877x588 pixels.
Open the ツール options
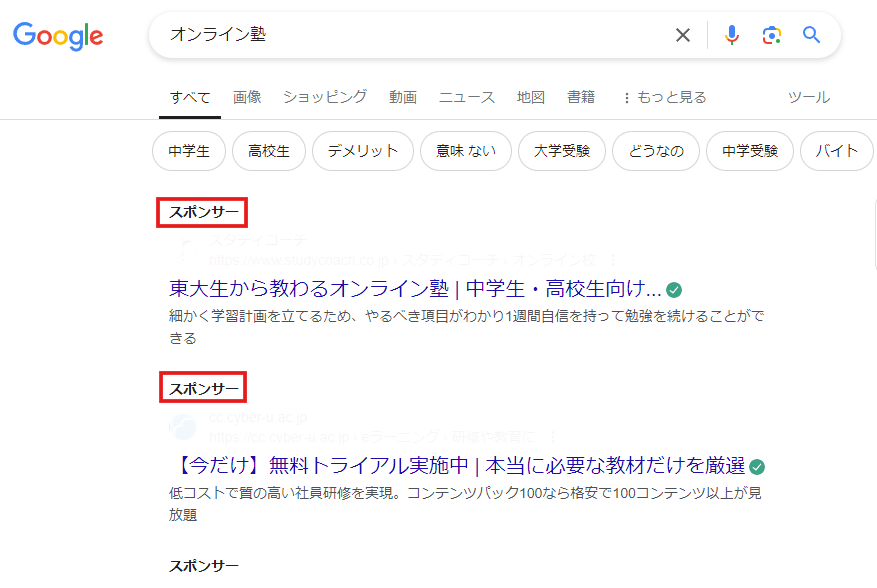808,97
